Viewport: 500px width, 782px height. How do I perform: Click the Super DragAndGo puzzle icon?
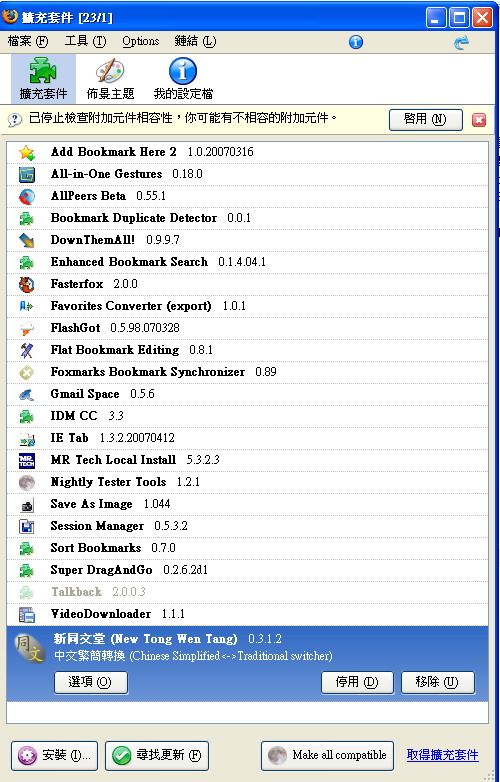coord(27,570)
